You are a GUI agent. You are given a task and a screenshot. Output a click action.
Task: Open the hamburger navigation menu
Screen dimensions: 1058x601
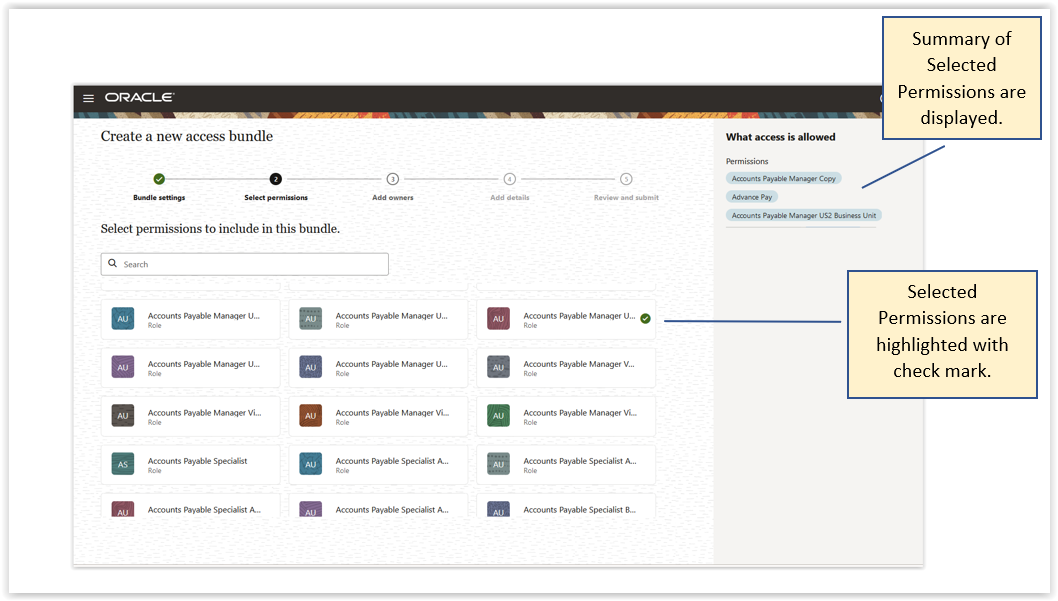point(88,98)
